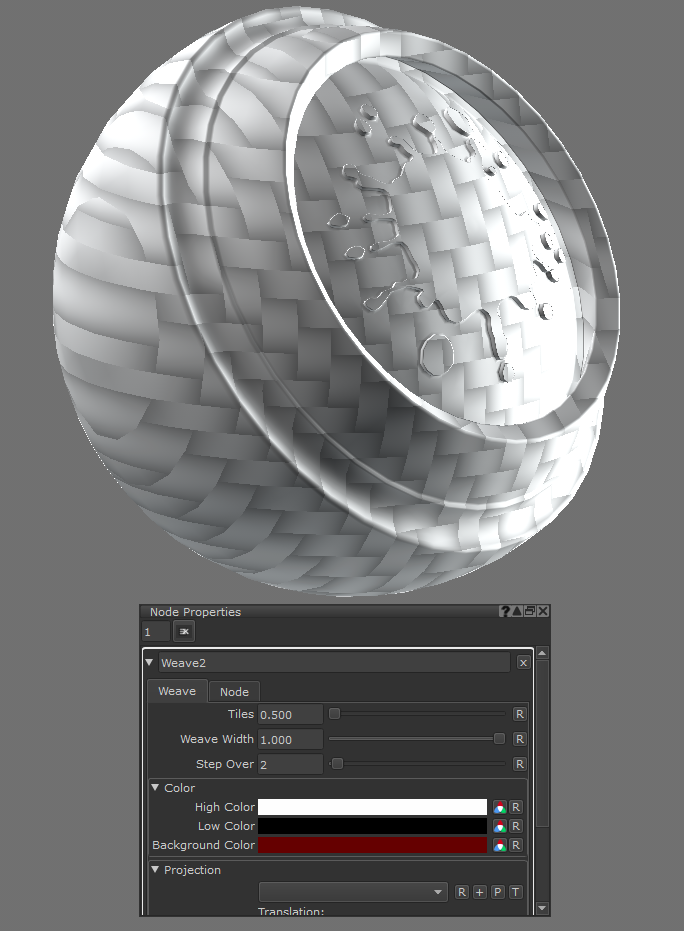Click the help icon in Node Properties header
The width and height of the screenshot is (684, 931).
(506, 611)
